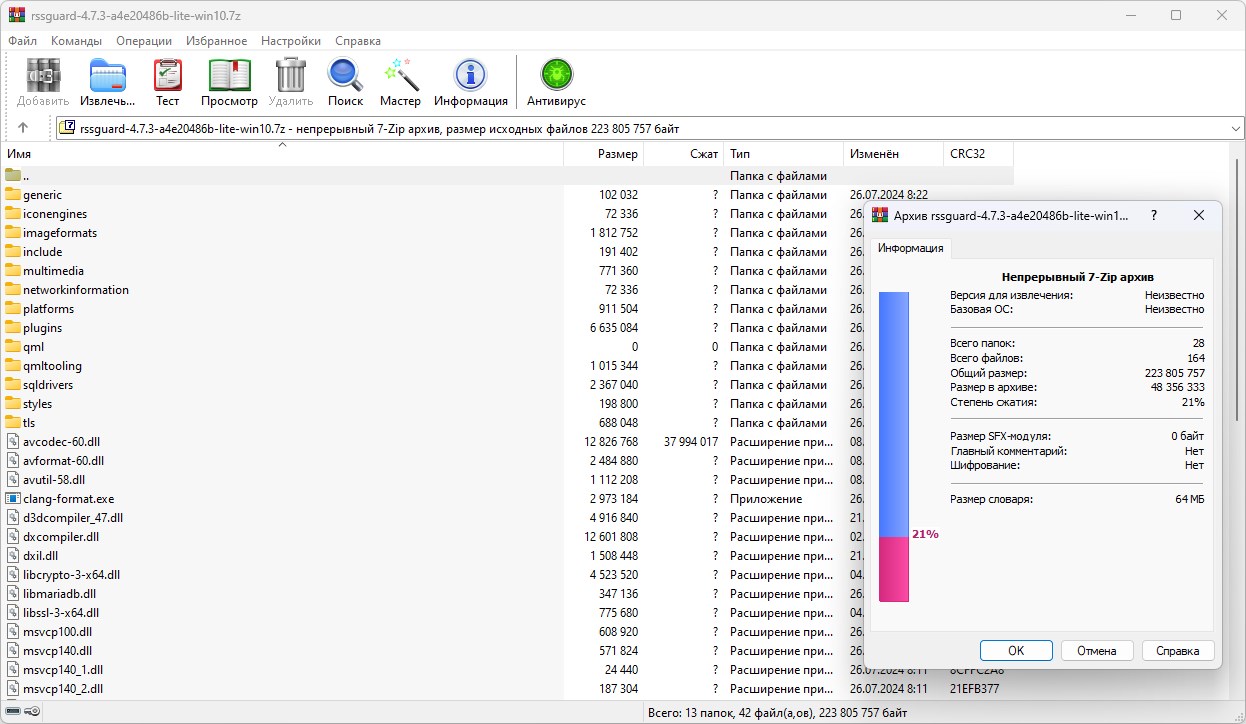Open the Команды menu

click(77, 41)
